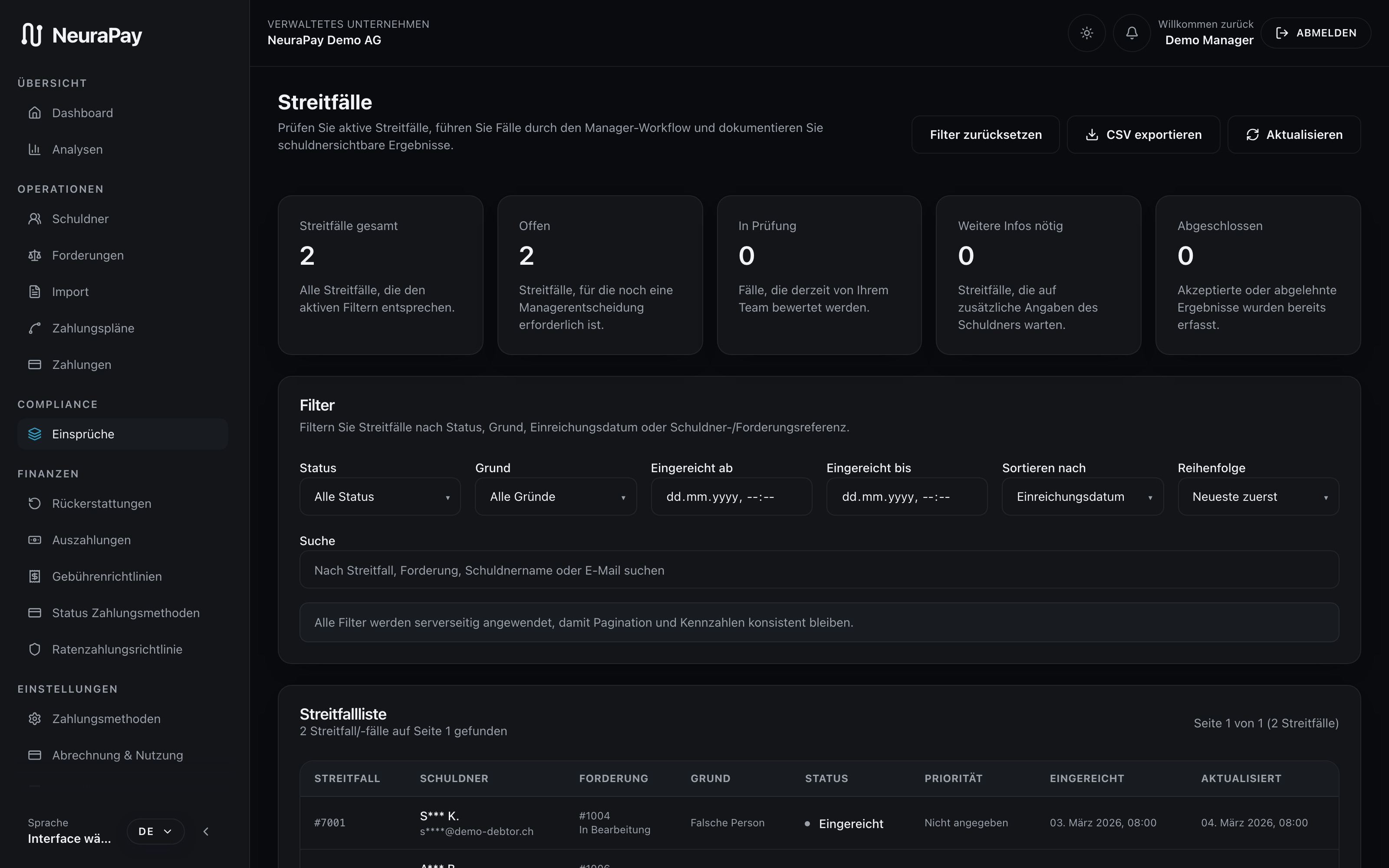Focus the Eingereicht ab date field

731,496
